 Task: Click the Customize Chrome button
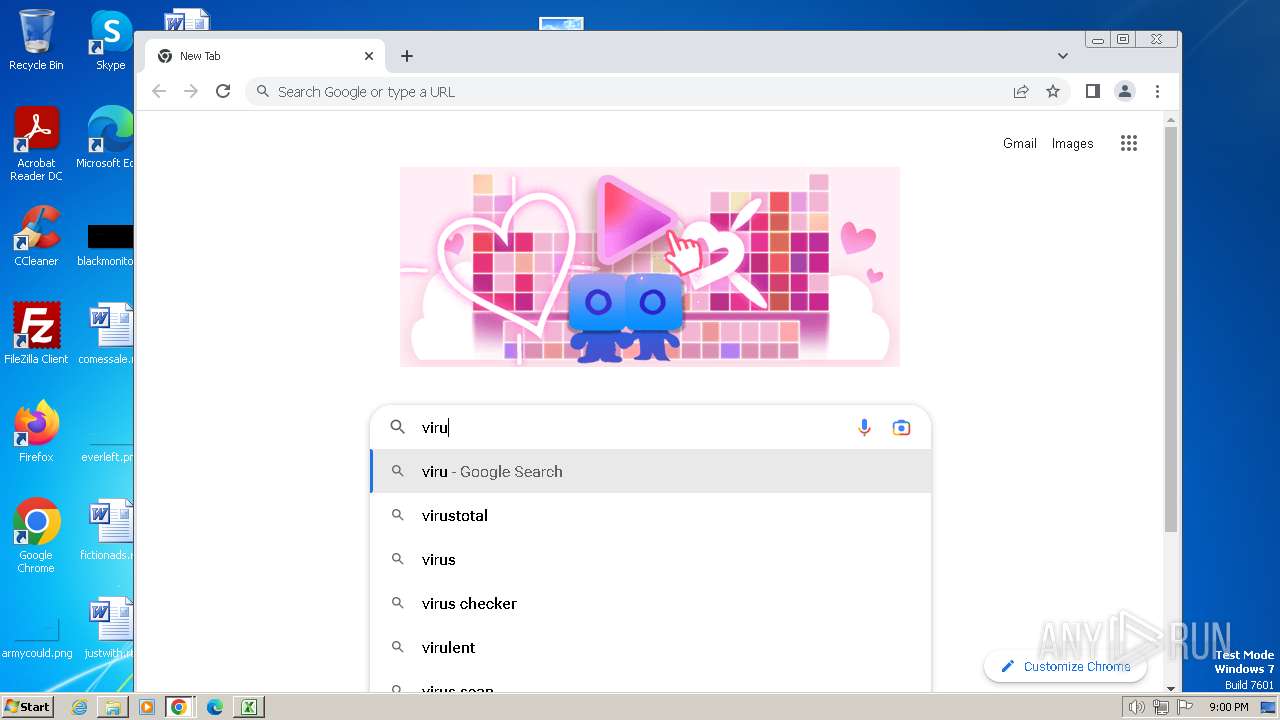1065,666
